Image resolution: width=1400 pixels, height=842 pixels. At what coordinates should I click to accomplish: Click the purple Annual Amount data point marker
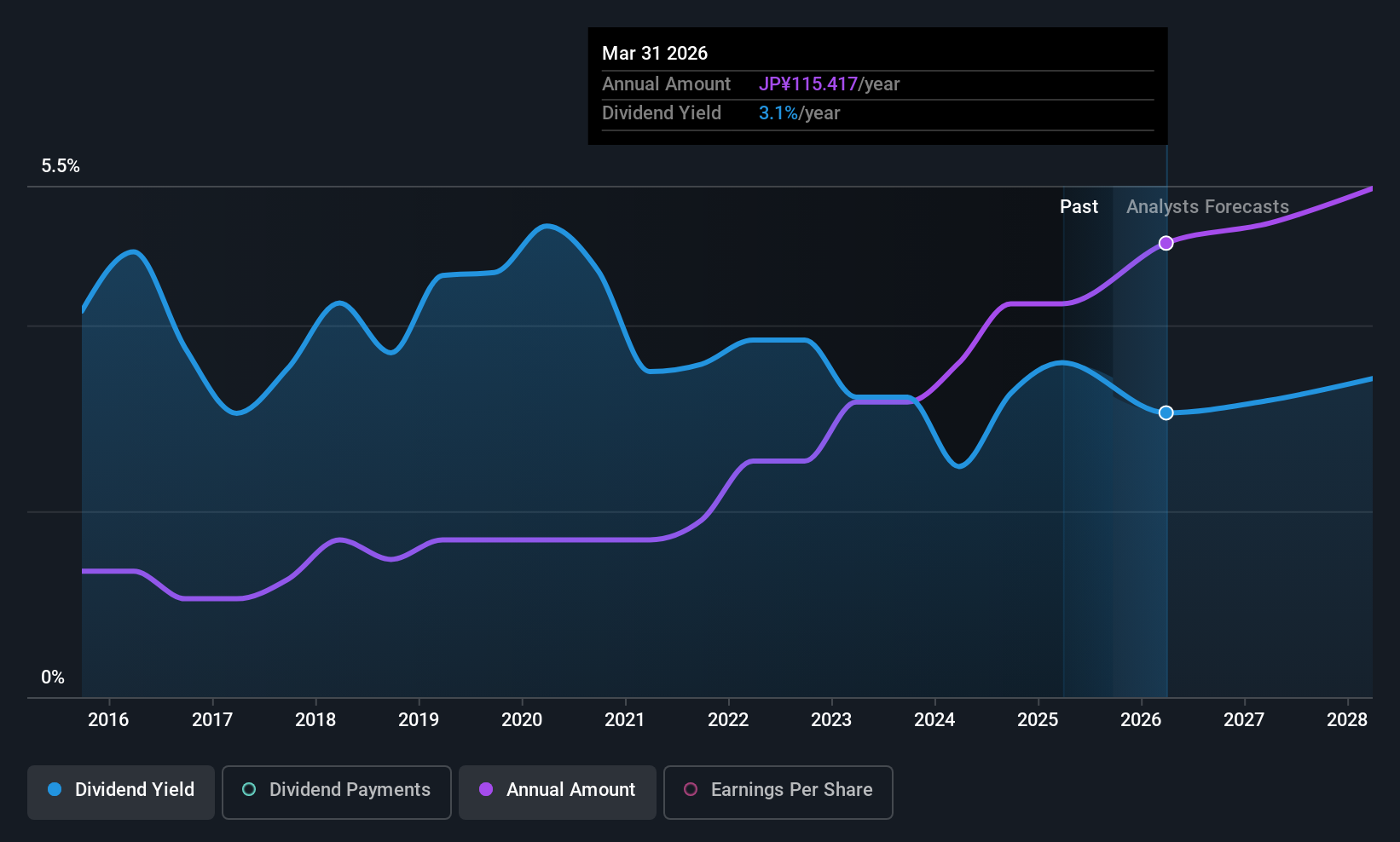click(x=1166, y=243)
